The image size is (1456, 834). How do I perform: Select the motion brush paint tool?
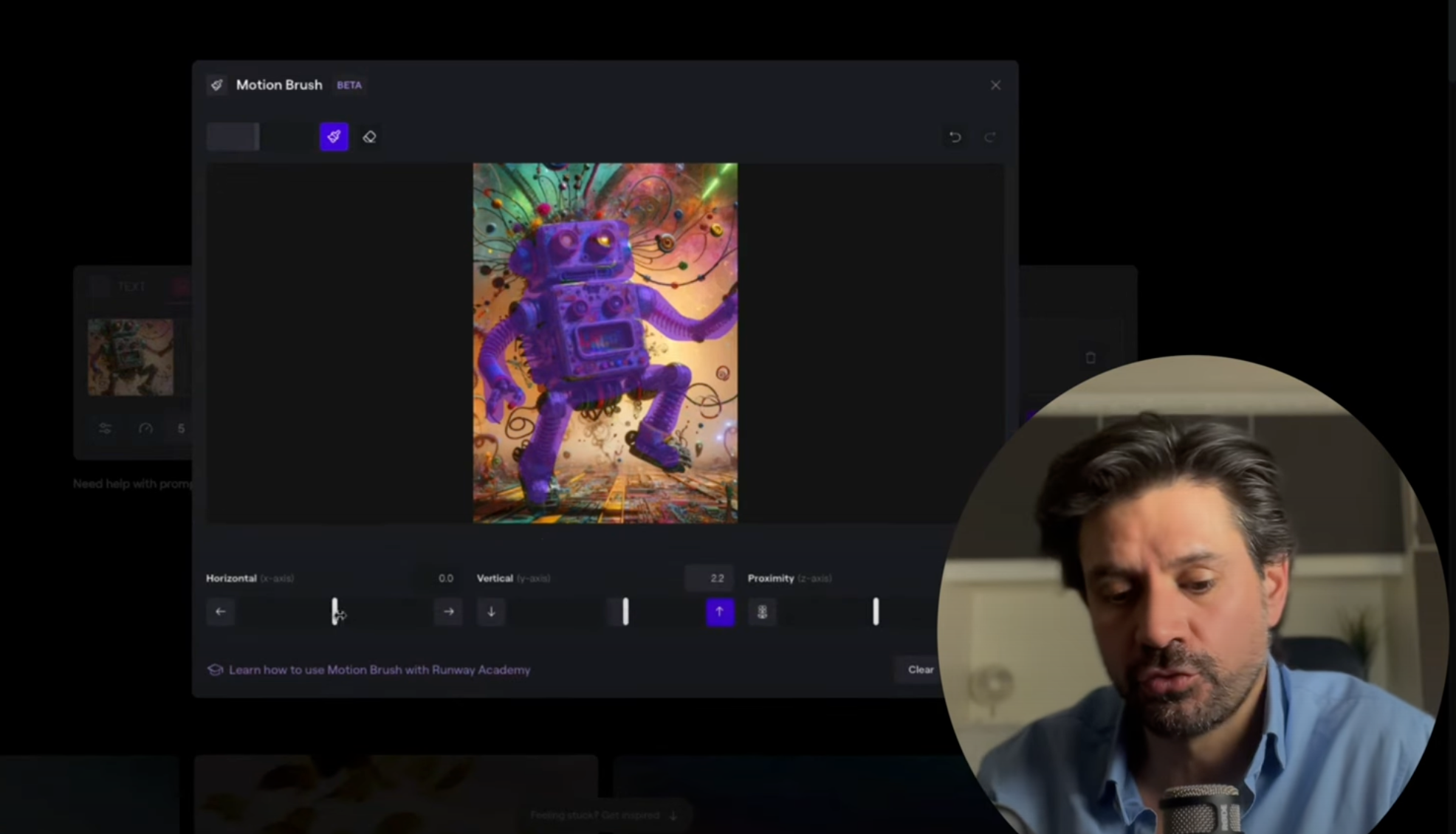(x=334, y=137)
